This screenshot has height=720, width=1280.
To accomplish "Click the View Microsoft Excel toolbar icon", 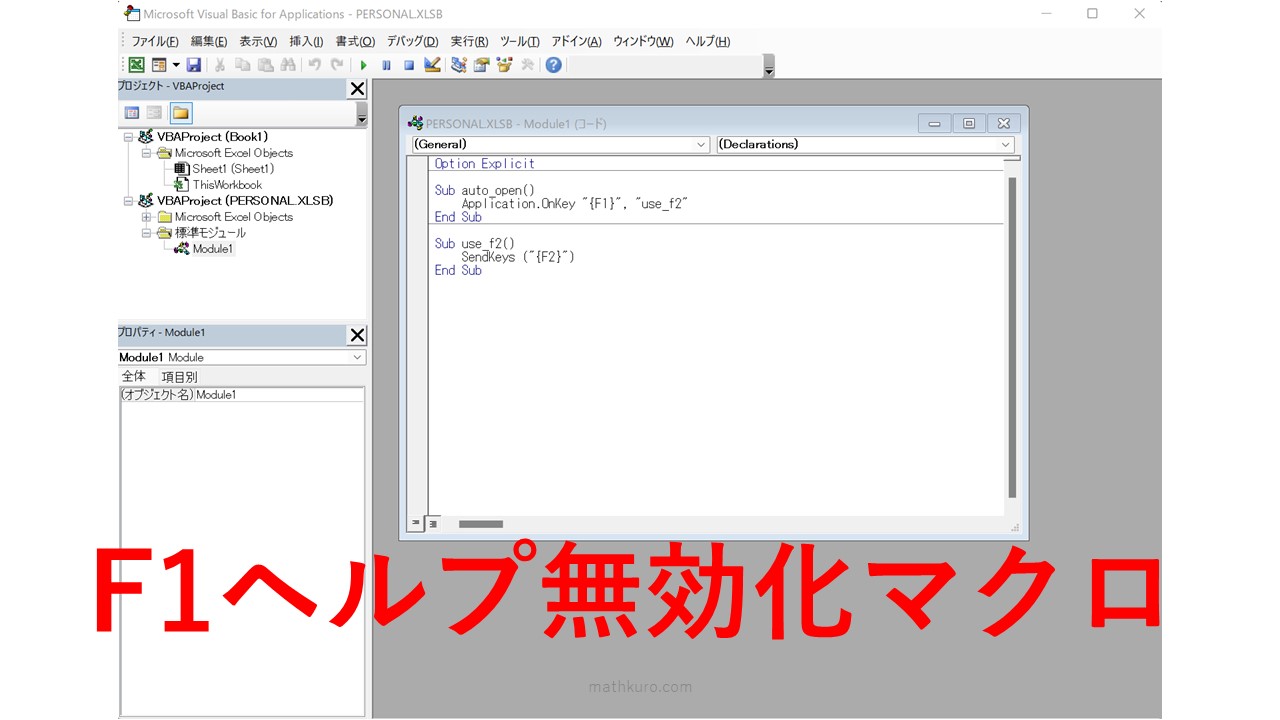I will (136, 65).
